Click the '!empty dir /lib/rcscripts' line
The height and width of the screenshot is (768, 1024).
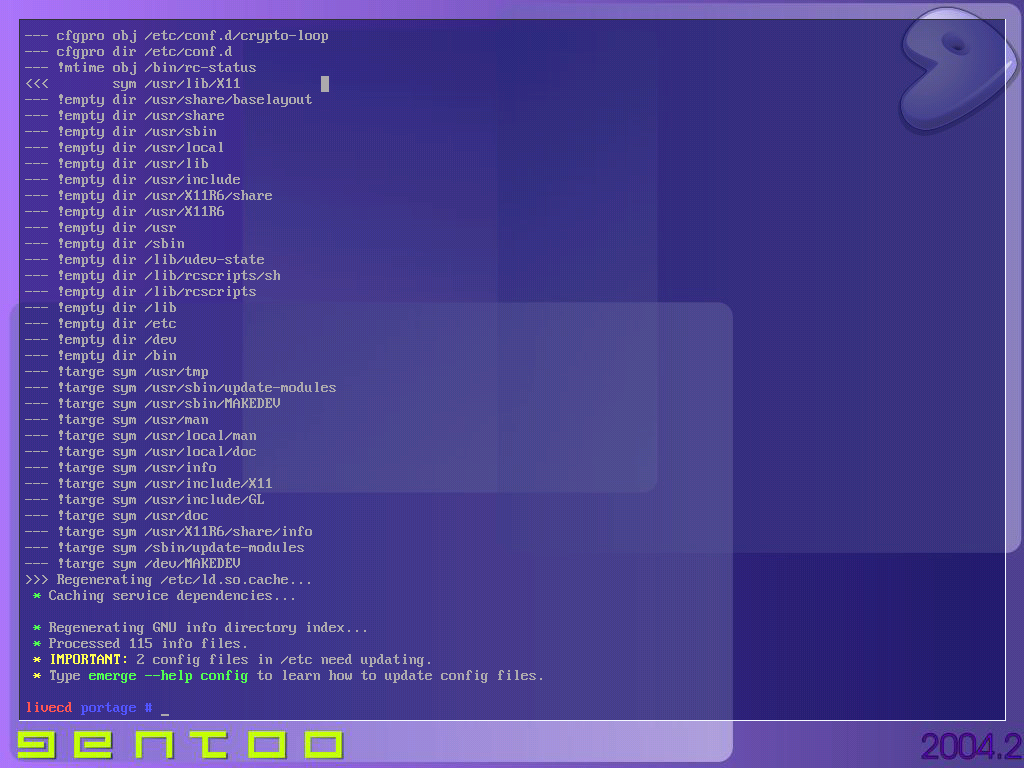tap(140, 292)
